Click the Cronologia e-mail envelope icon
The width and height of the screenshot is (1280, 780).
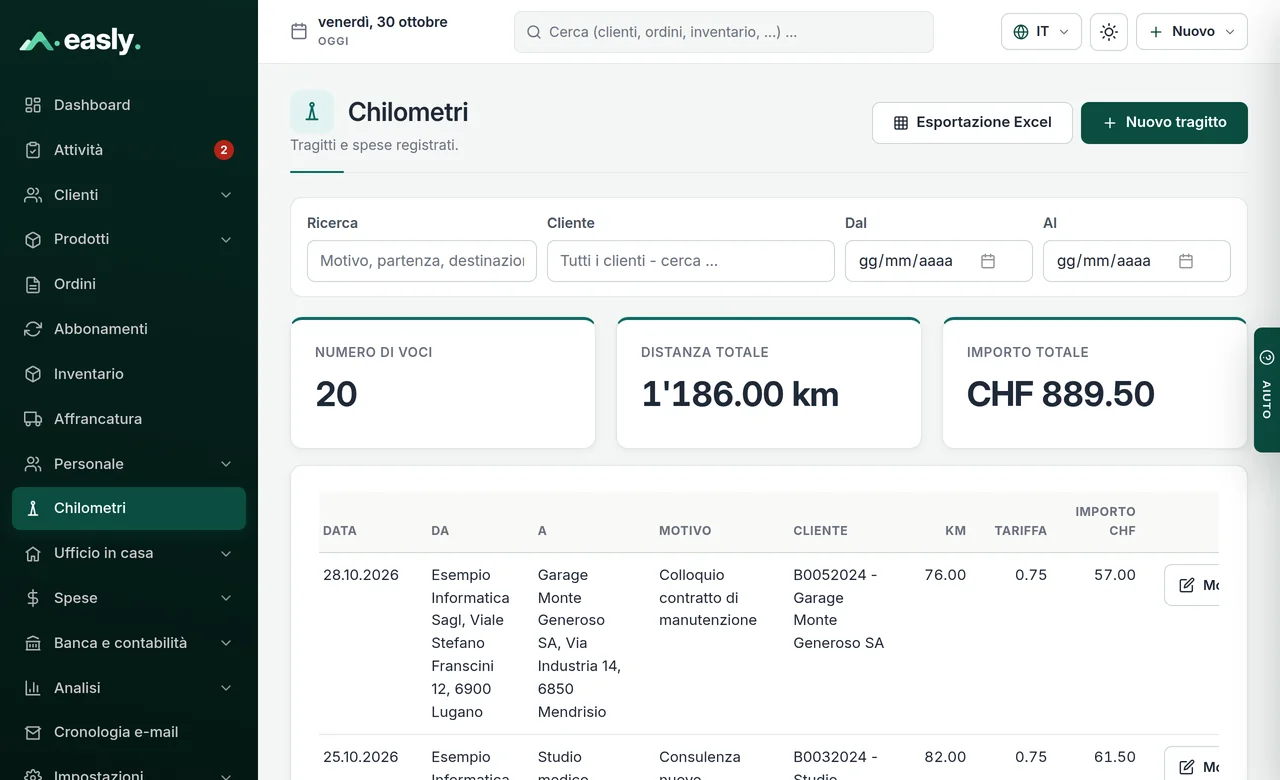pyautogui.click(x=33, y=732)
